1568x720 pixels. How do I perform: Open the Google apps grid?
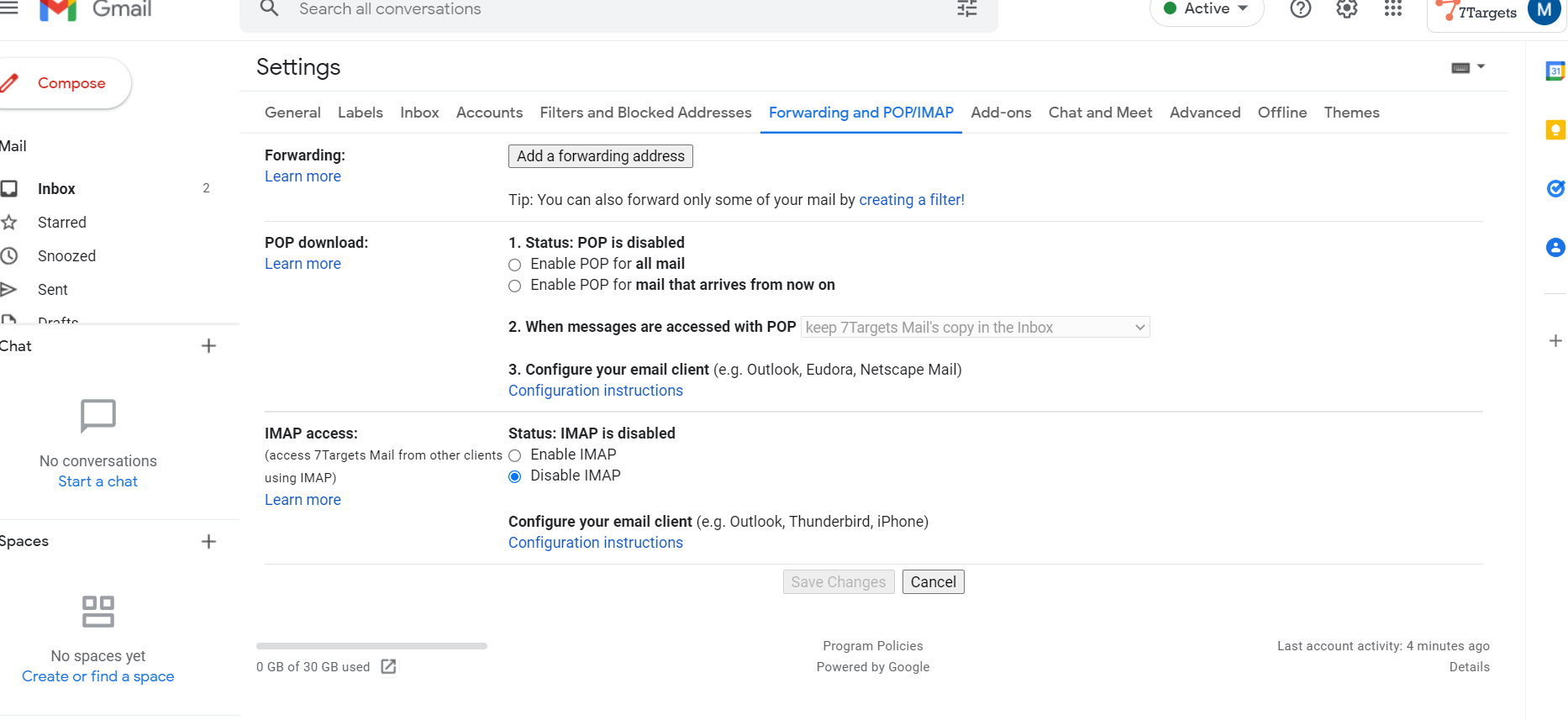pos(1393,9)
